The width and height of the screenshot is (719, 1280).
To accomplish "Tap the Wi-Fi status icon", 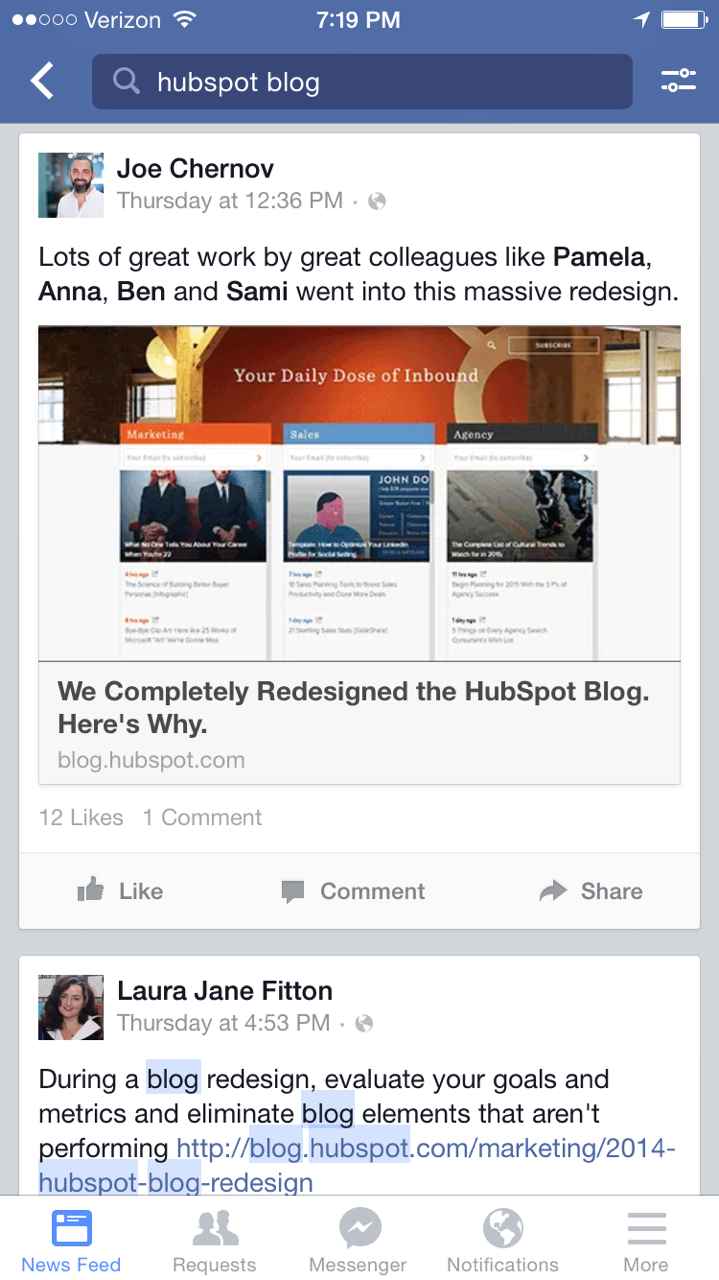I will point(184,19).
